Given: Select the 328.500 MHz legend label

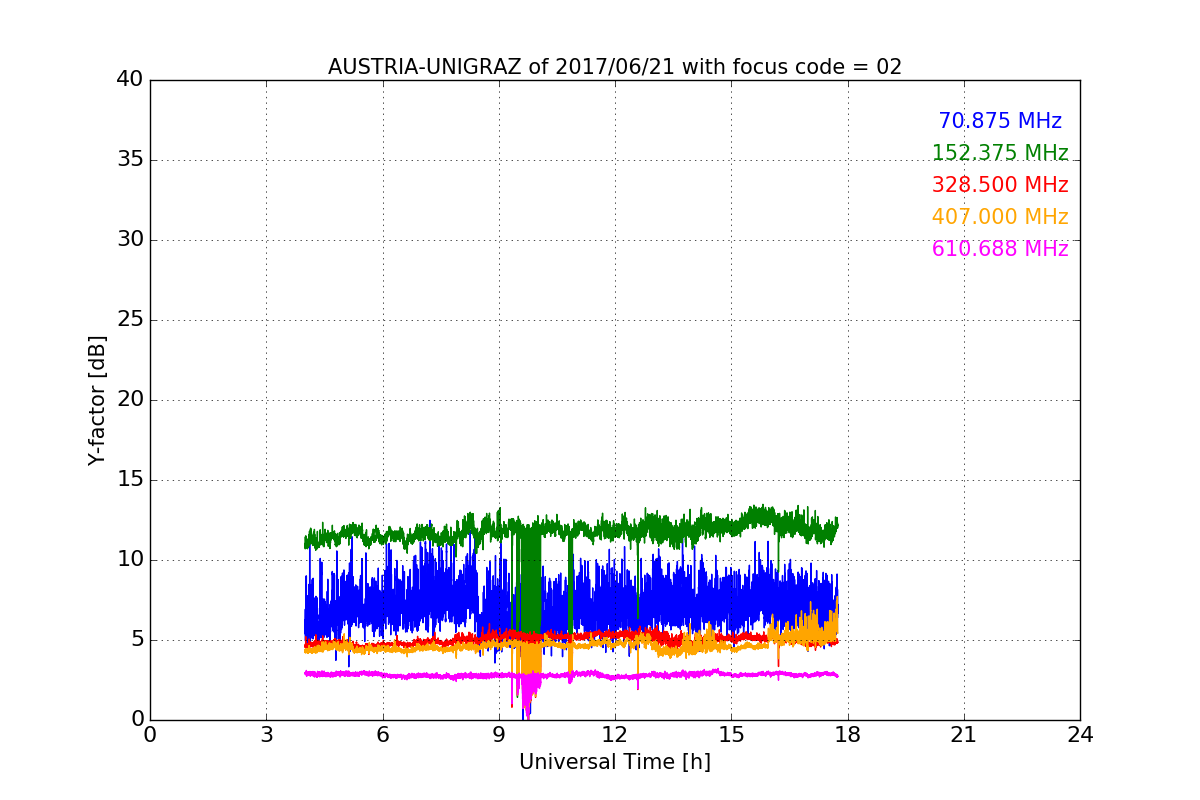Looking at the screenshot, I should (1000, 185).
